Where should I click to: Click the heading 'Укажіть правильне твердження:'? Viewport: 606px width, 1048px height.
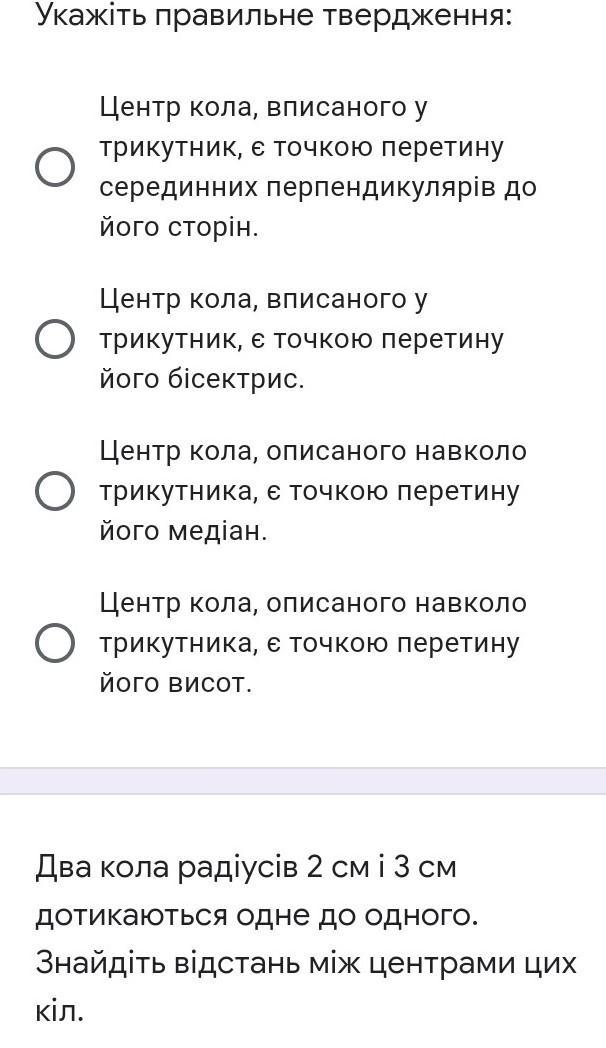[273, 15]
